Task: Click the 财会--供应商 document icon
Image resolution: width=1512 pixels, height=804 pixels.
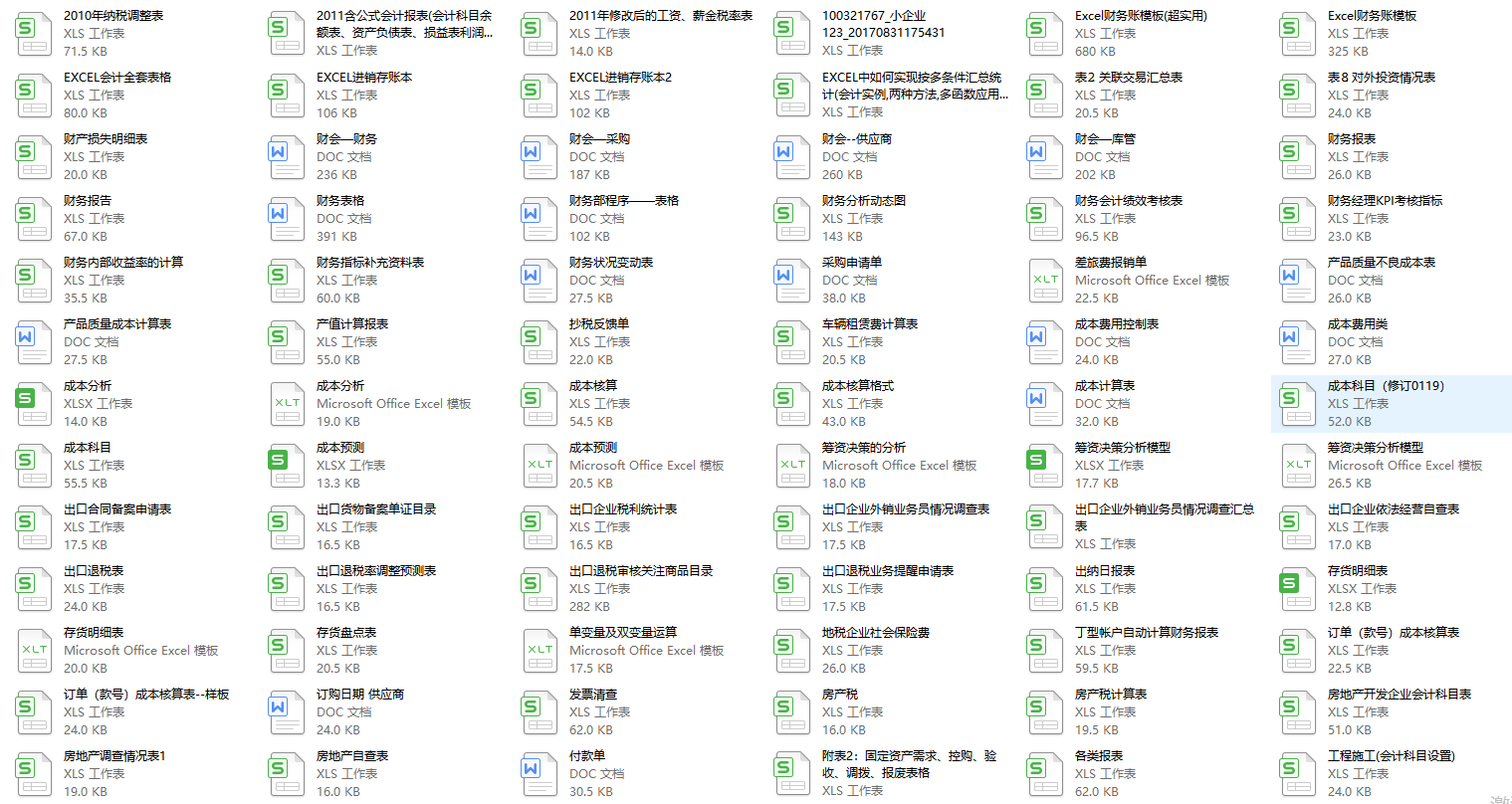Action: [792, 157]
